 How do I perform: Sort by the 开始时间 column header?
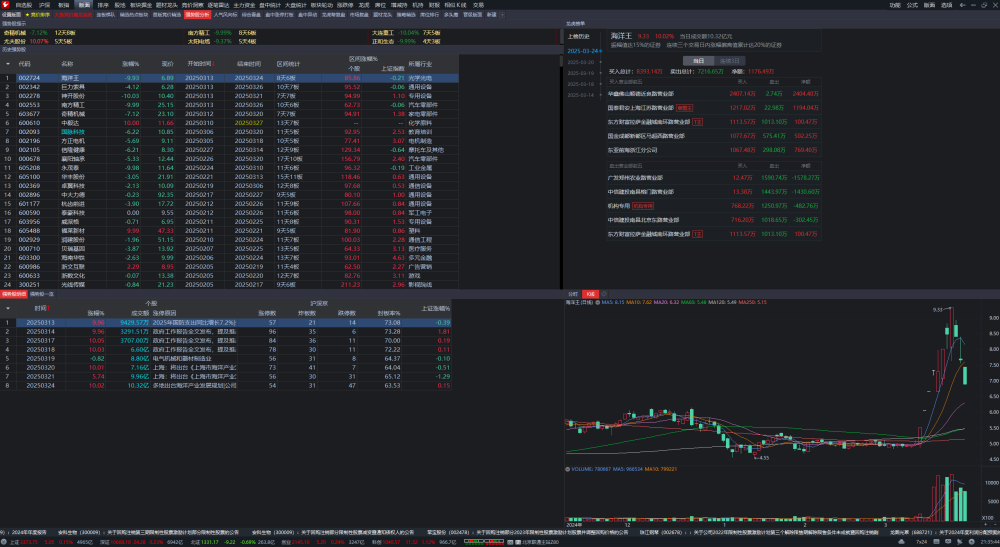[199, 64]
